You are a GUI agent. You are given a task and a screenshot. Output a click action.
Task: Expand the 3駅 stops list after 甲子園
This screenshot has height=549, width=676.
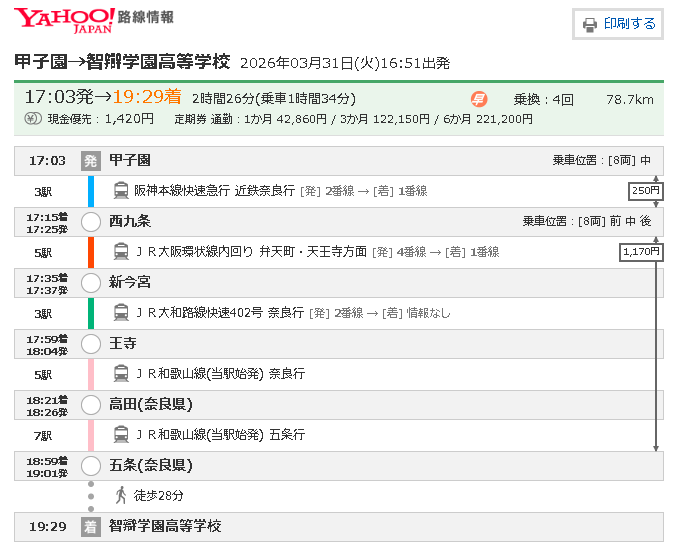pyautogui.click(x=42, y=191)
